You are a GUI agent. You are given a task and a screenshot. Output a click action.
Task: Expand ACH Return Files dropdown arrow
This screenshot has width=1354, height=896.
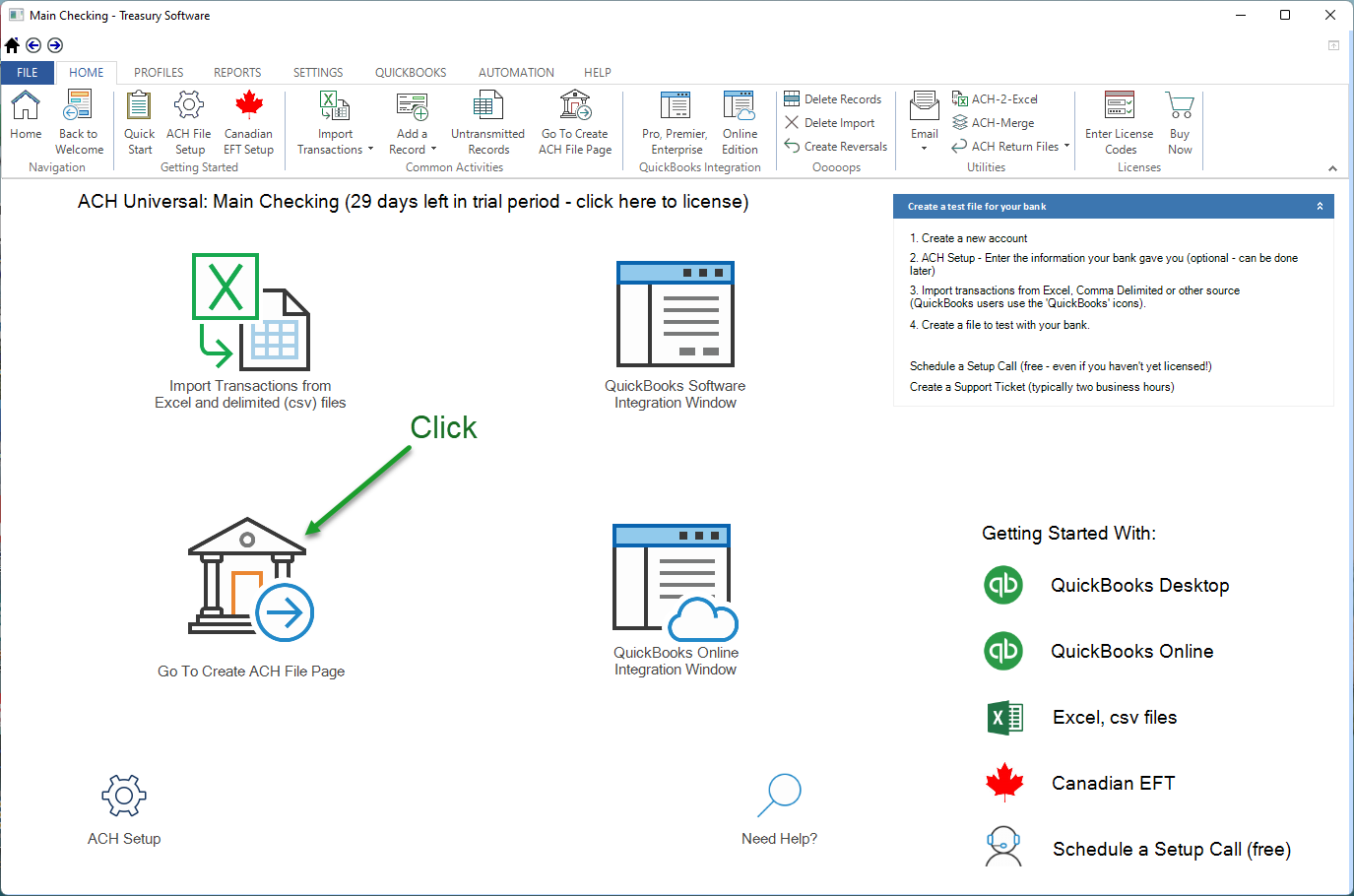coord(1066,146)
